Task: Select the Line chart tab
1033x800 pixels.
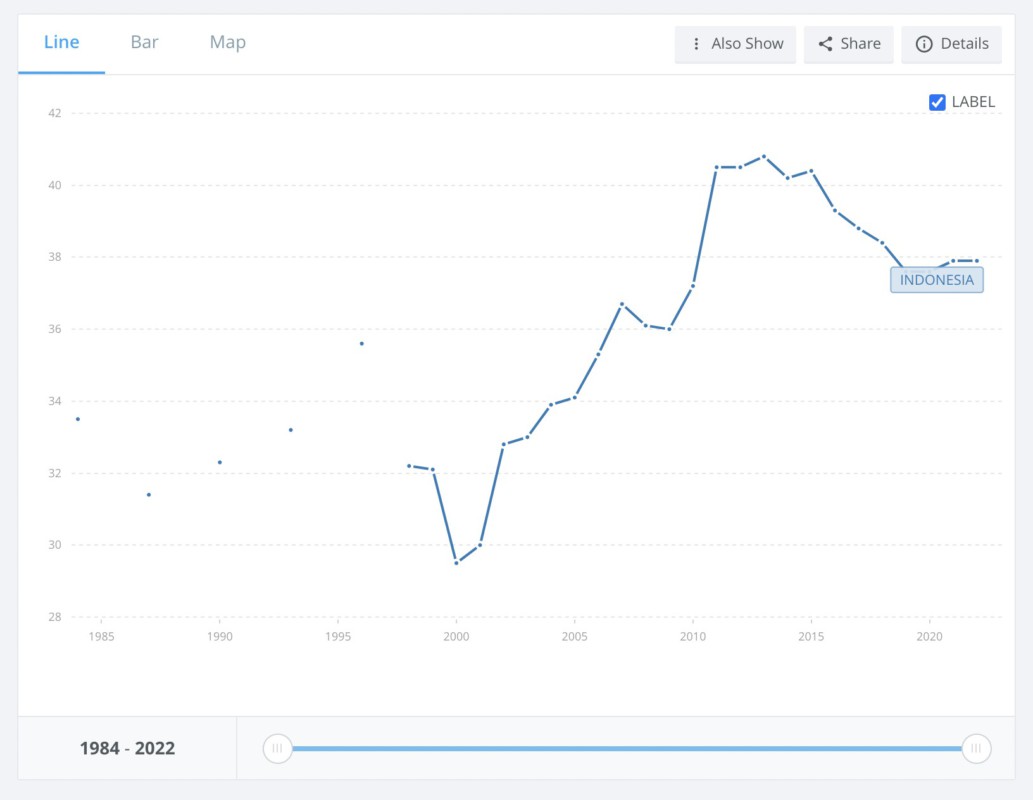Action: click(x=61, y=42)
